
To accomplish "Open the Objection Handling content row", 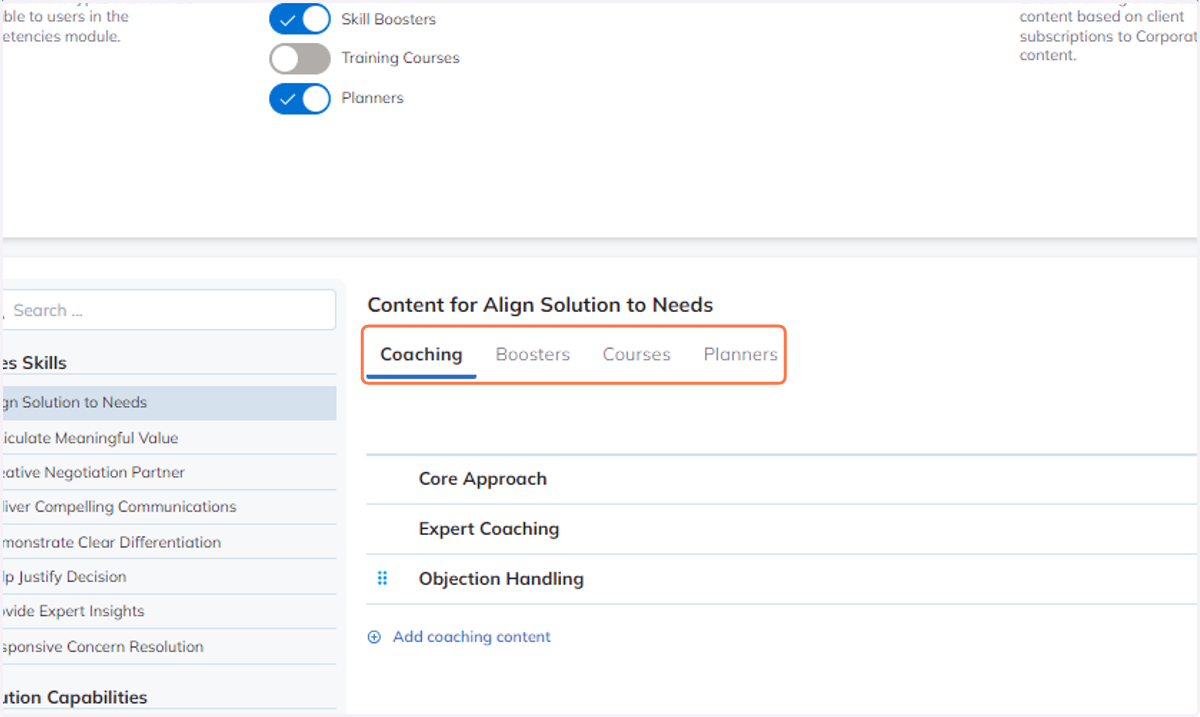I will 783,579.
